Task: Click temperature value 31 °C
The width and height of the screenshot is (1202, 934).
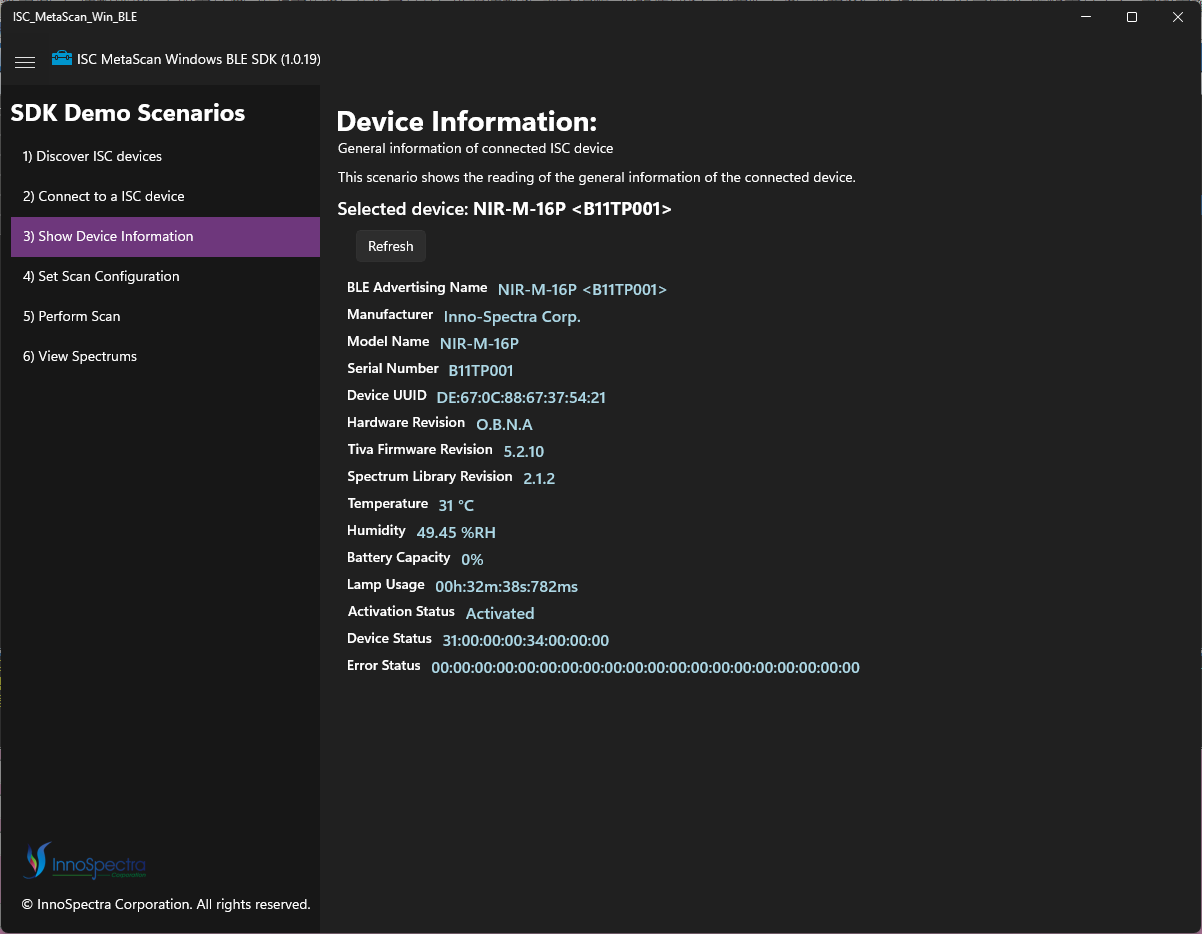Action: point(456,506)
